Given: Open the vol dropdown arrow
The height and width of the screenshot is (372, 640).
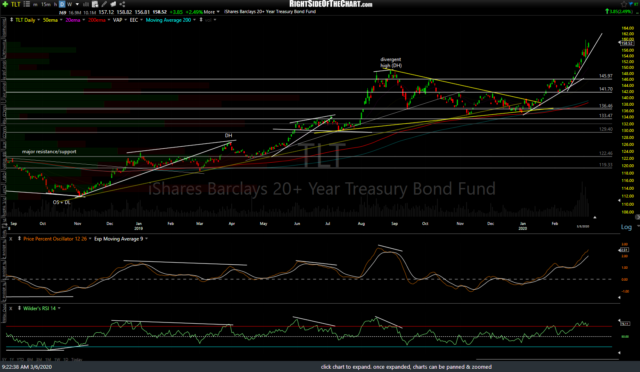Looking at the screenshot, I should tap(215, 20).
